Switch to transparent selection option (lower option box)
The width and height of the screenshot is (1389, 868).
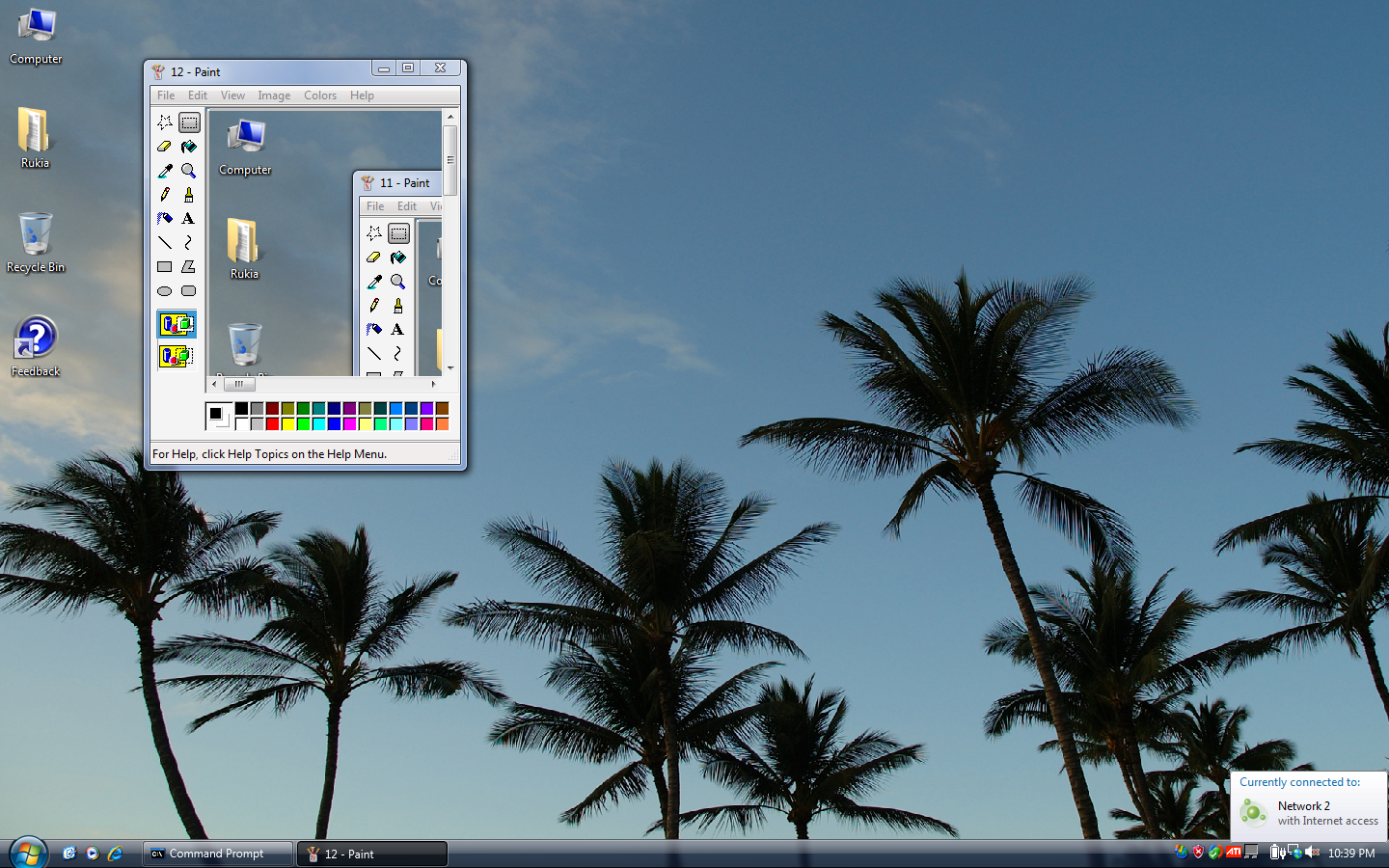pyautogui.click(x=177, y=356)
